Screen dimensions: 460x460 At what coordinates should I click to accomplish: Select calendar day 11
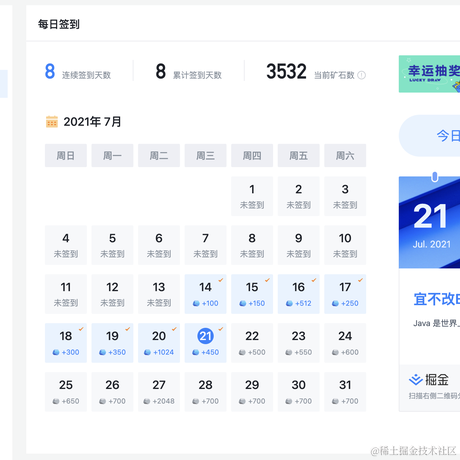66,294
